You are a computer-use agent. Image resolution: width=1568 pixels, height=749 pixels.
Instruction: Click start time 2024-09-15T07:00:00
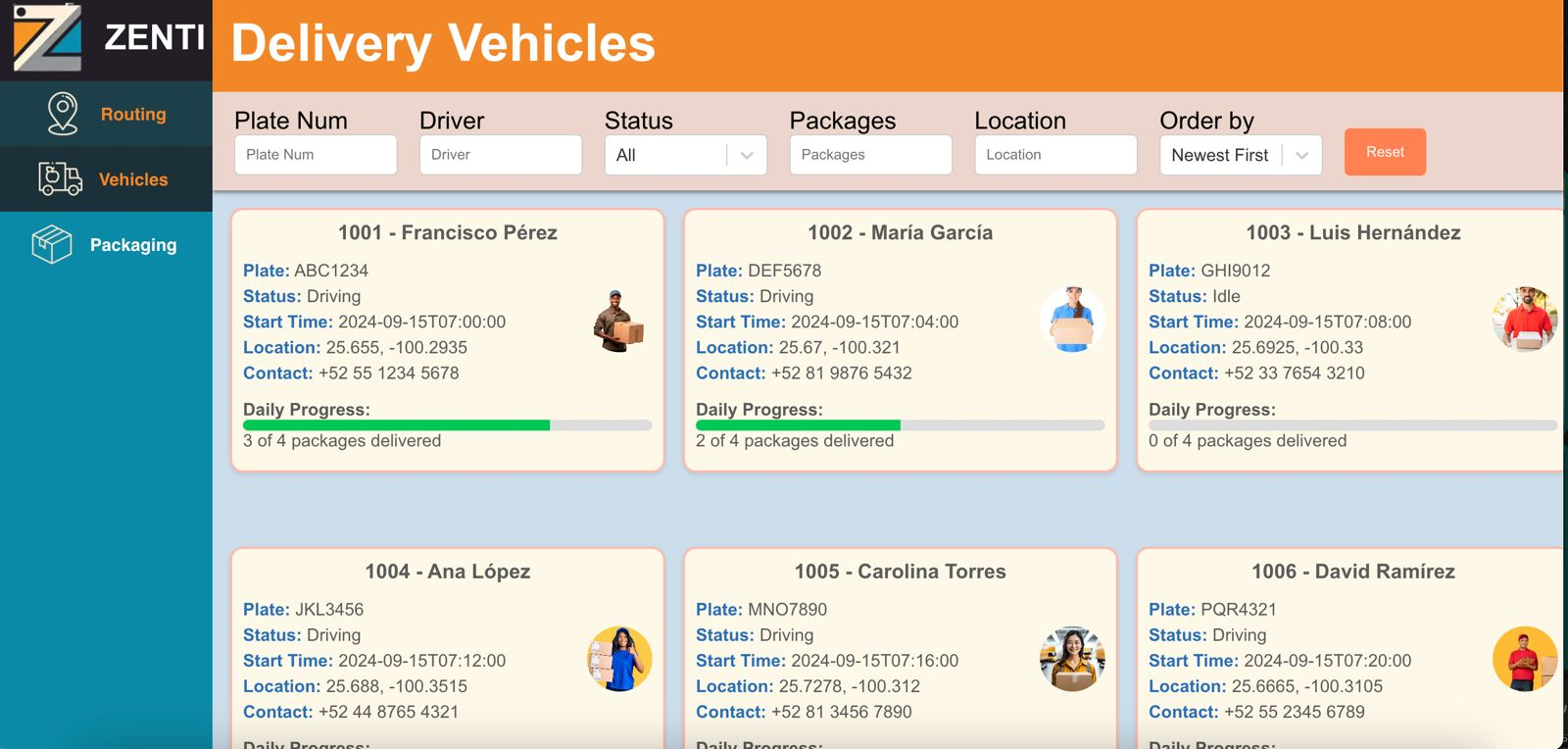pyautogui.click(x=421, y=322)
